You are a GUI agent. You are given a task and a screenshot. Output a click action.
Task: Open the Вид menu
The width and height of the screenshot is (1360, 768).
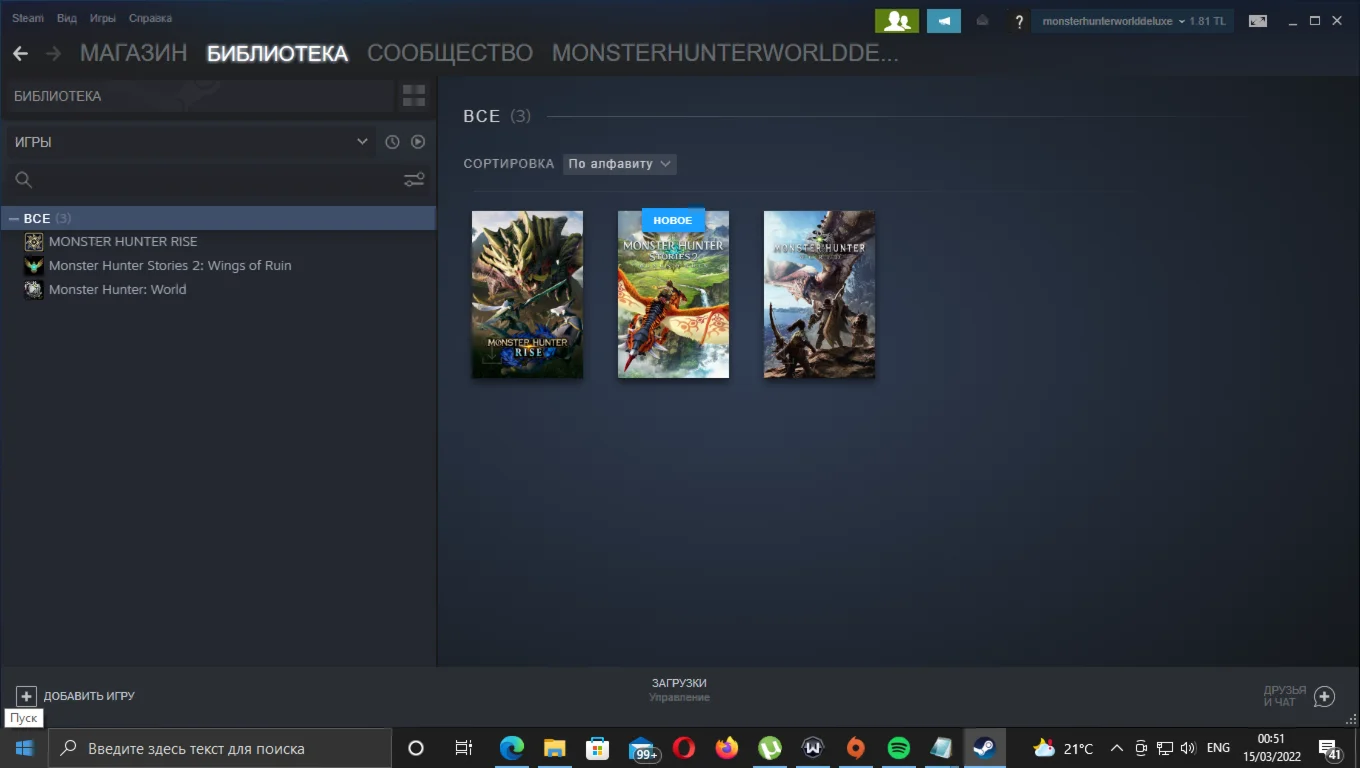point(66,18)
